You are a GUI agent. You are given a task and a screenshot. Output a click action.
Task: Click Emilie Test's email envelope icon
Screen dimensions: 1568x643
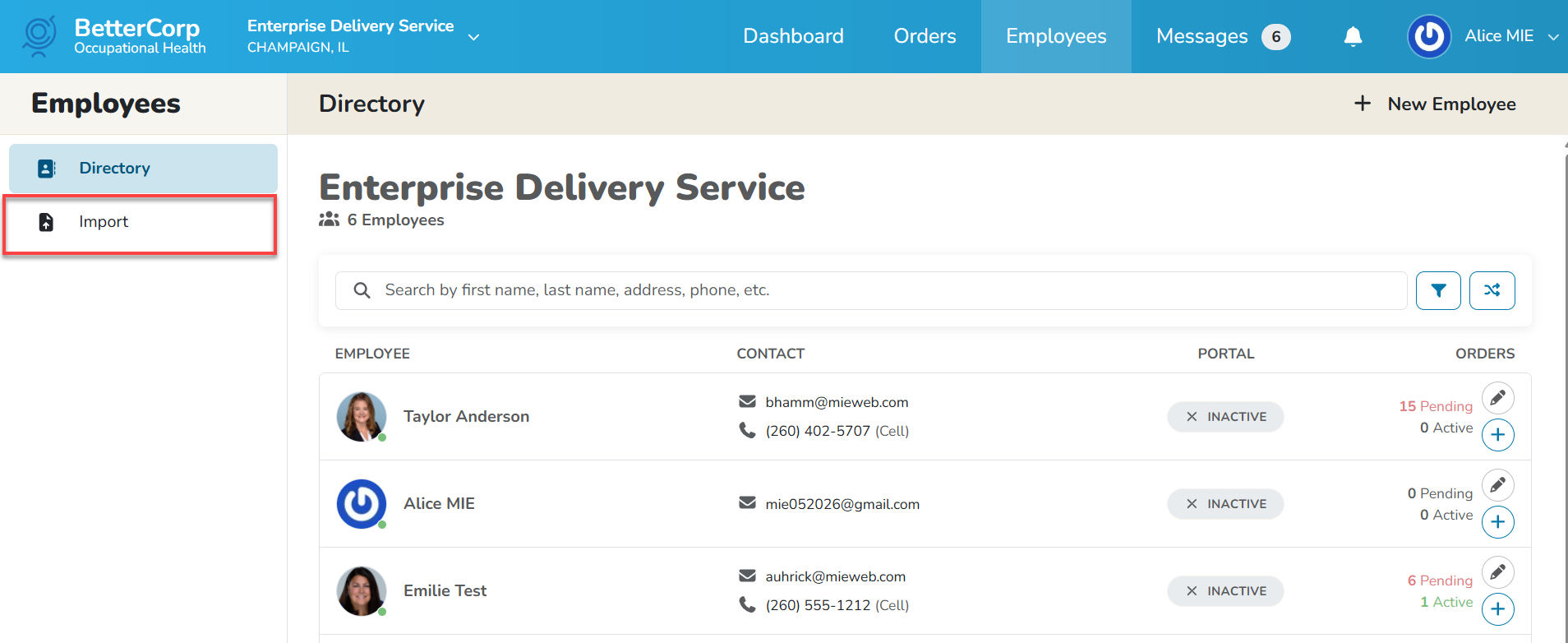point(747,576)
